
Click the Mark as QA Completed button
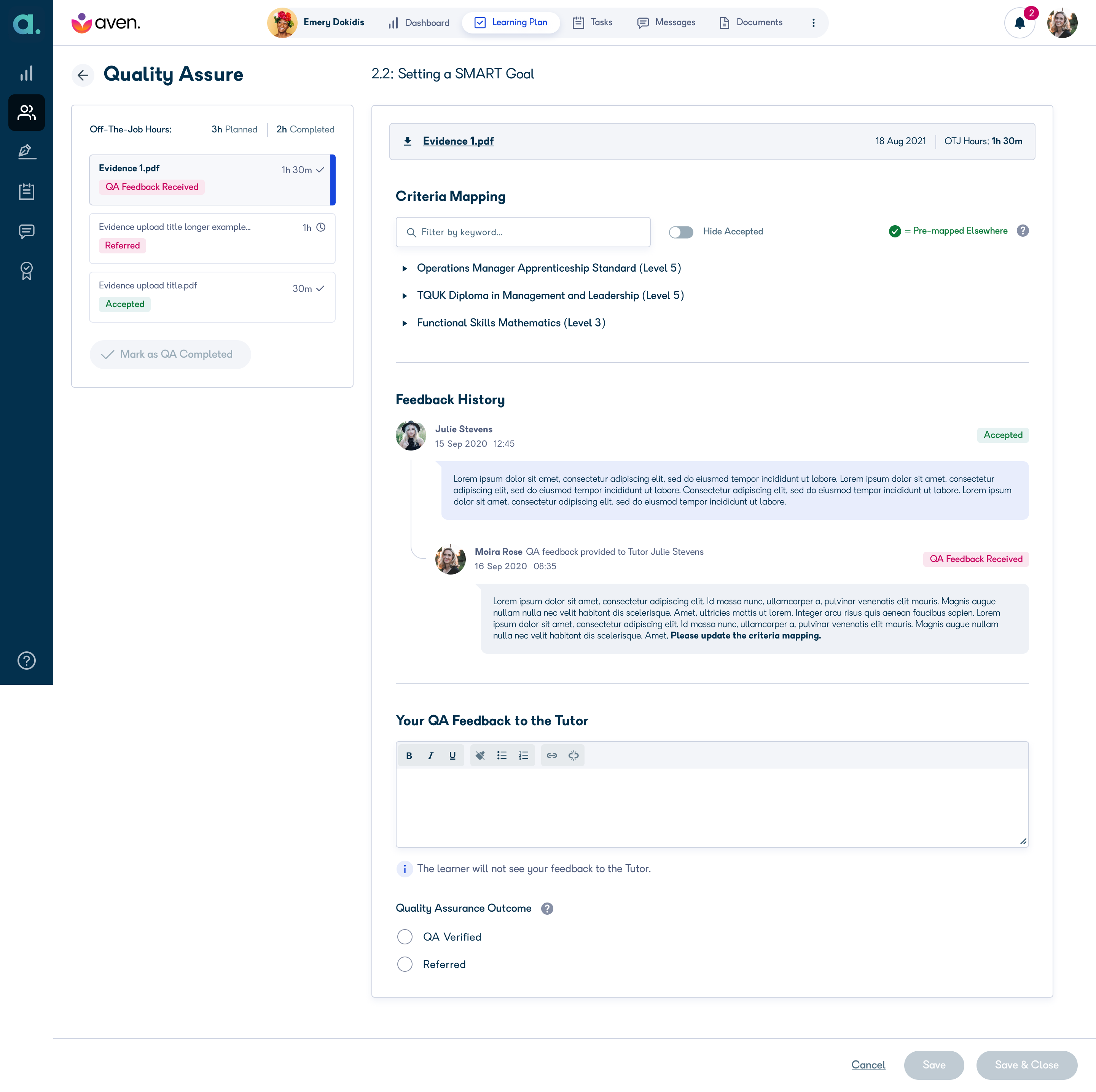click(170, 355)
